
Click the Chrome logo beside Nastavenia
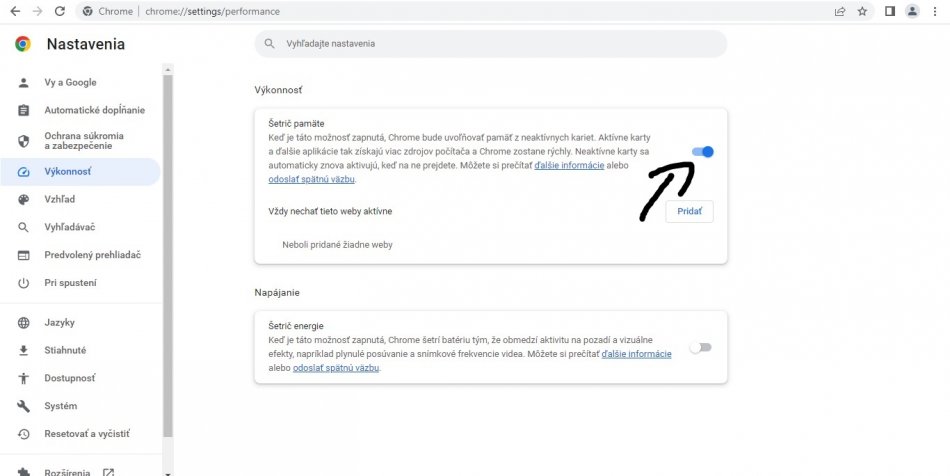point(23,44)
